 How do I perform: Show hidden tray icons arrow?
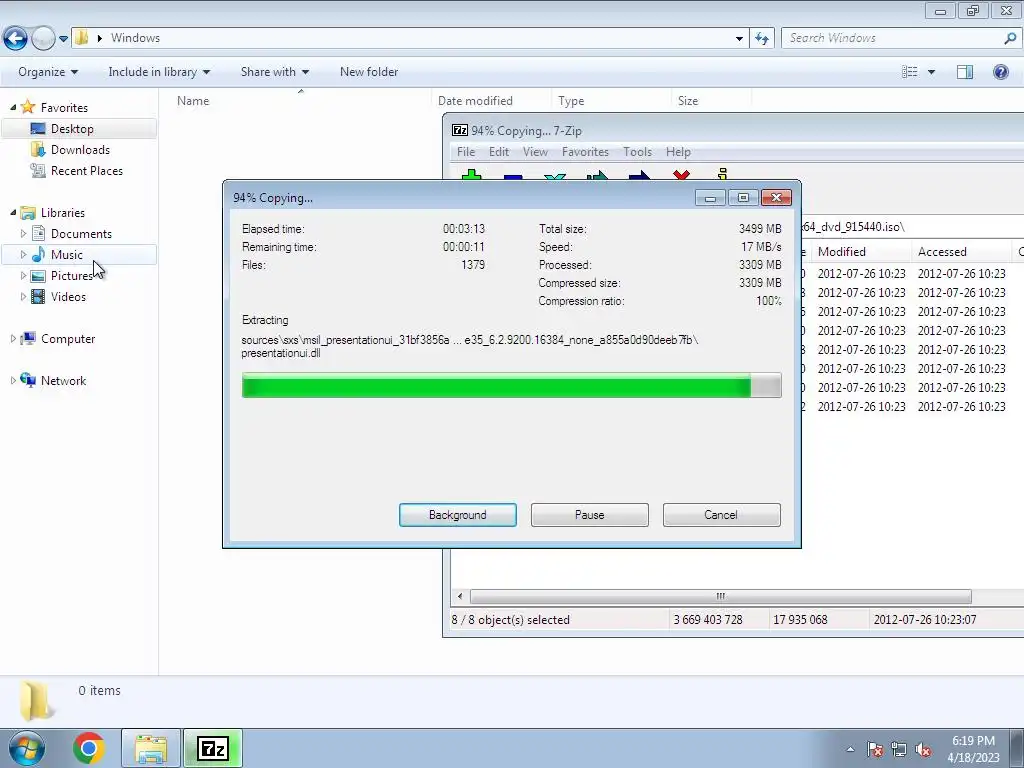[x=850, y=749]
